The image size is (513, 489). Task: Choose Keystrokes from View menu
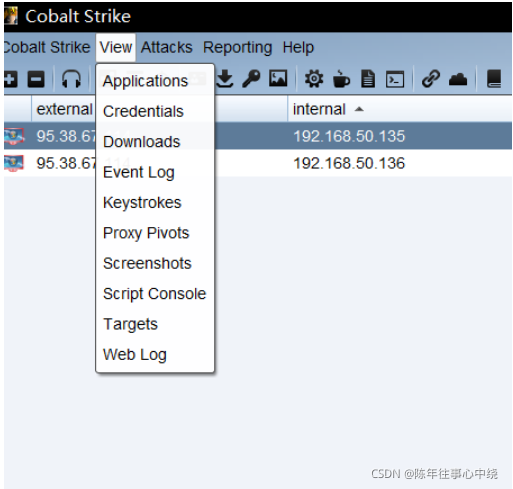point(155,202)
